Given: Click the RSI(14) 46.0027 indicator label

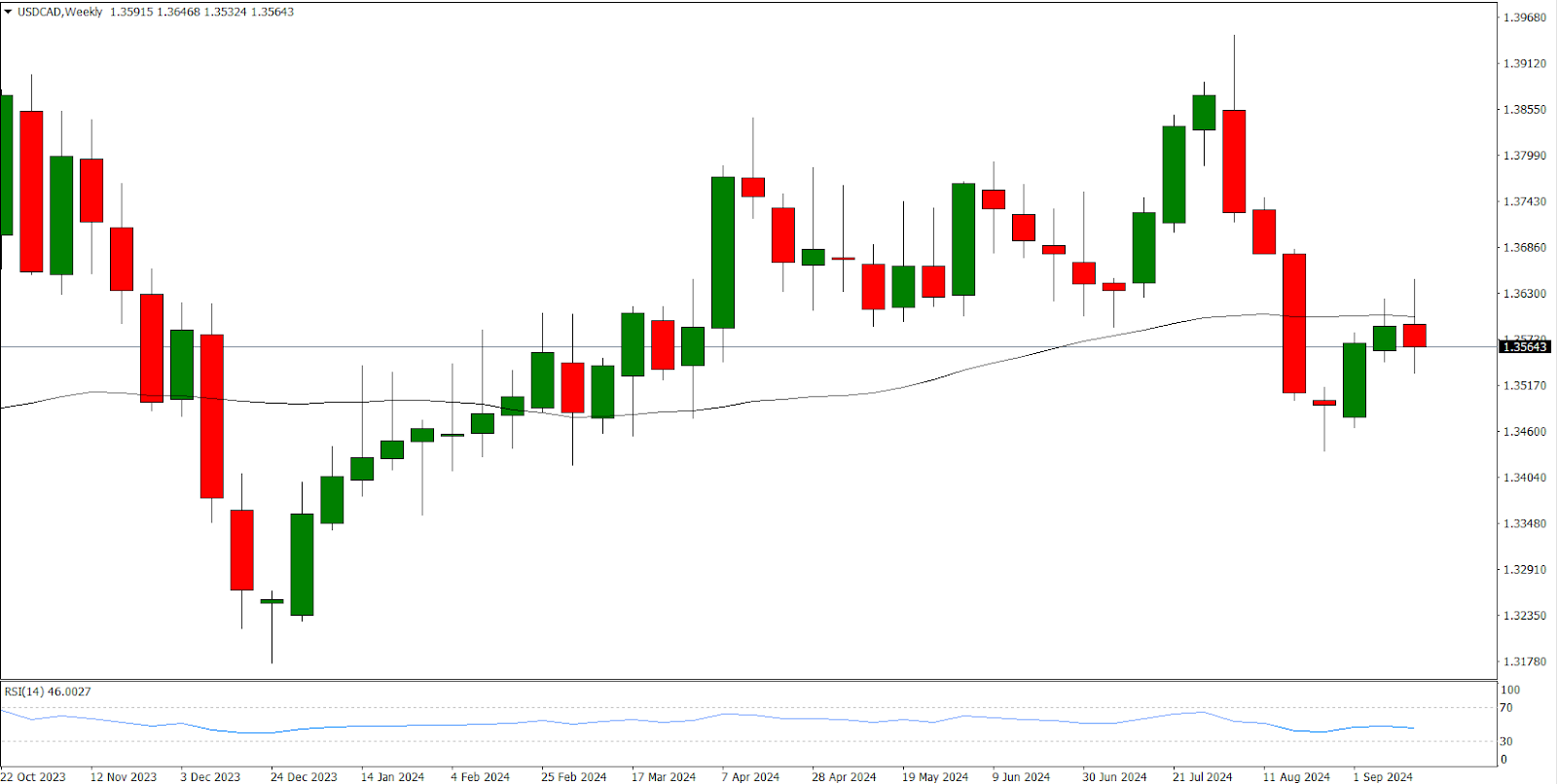Looking at the screenshot, I should click(x=48, y=692).
